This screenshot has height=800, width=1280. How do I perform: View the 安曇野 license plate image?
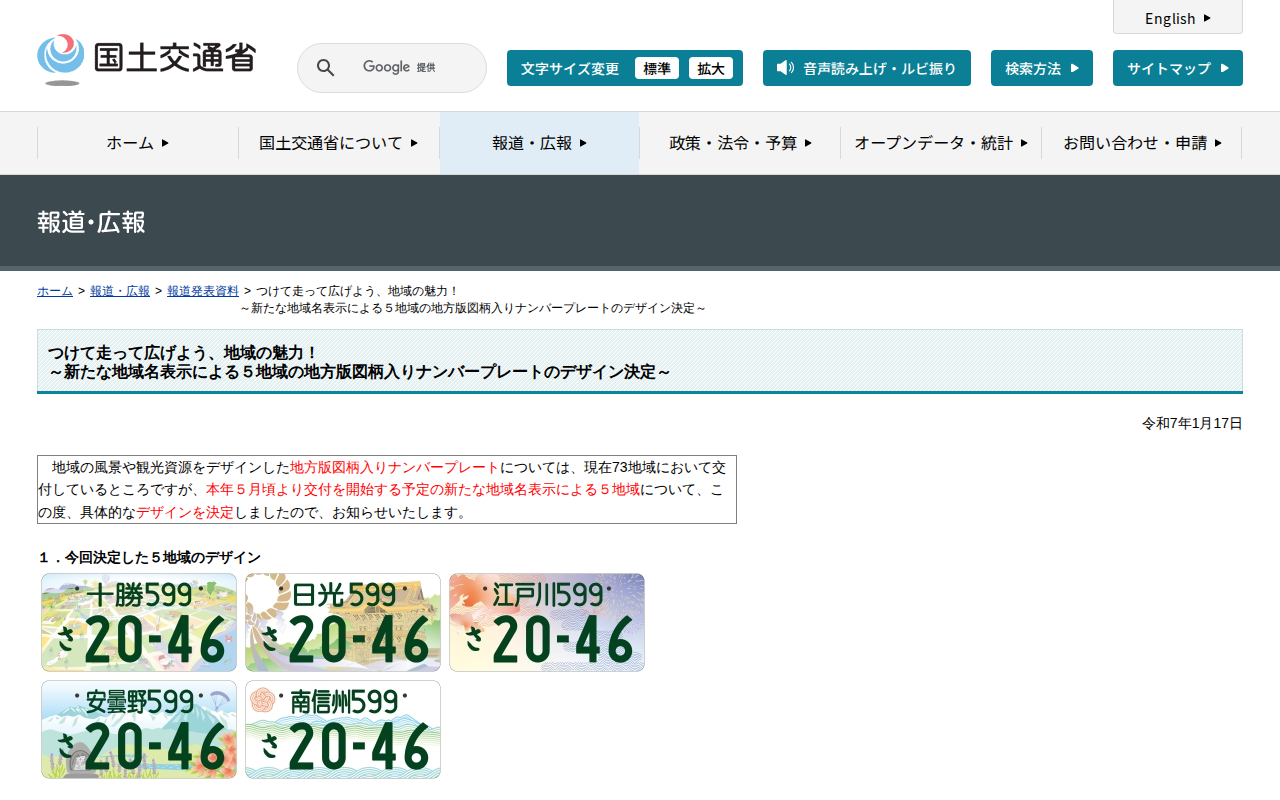coord(139,730)
